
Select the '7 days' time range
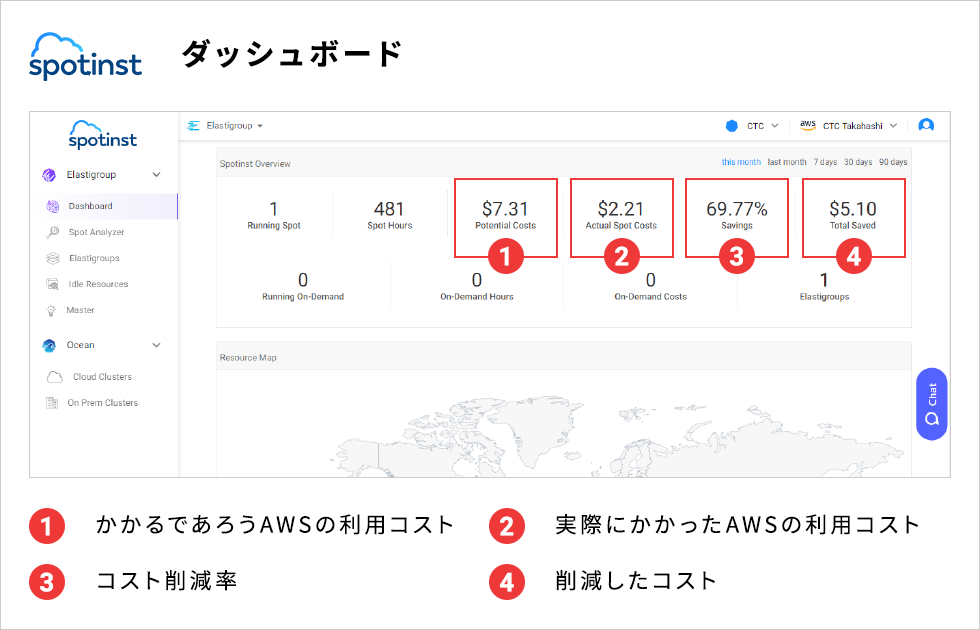(x=825, y=162)
